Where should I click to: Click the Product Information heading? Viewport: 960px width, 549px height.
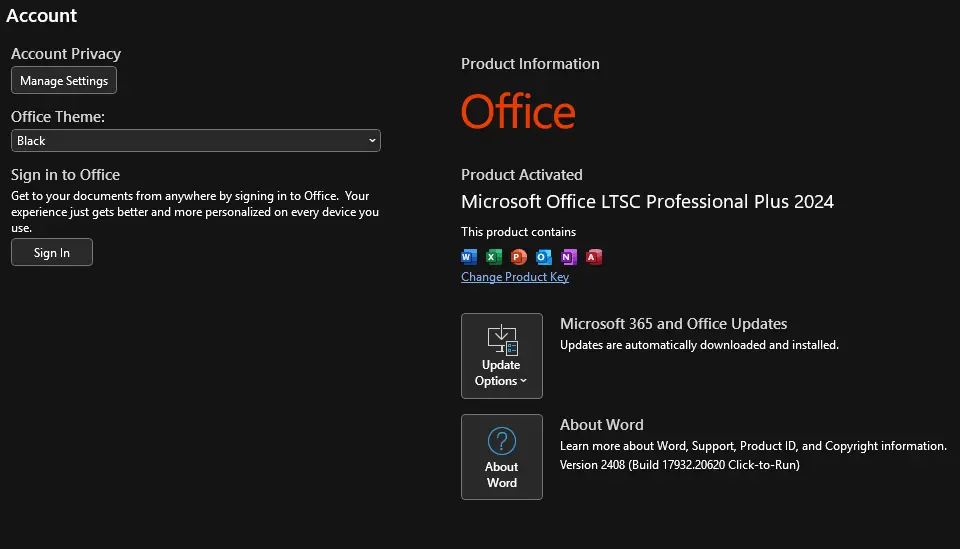tap(530, 64)
